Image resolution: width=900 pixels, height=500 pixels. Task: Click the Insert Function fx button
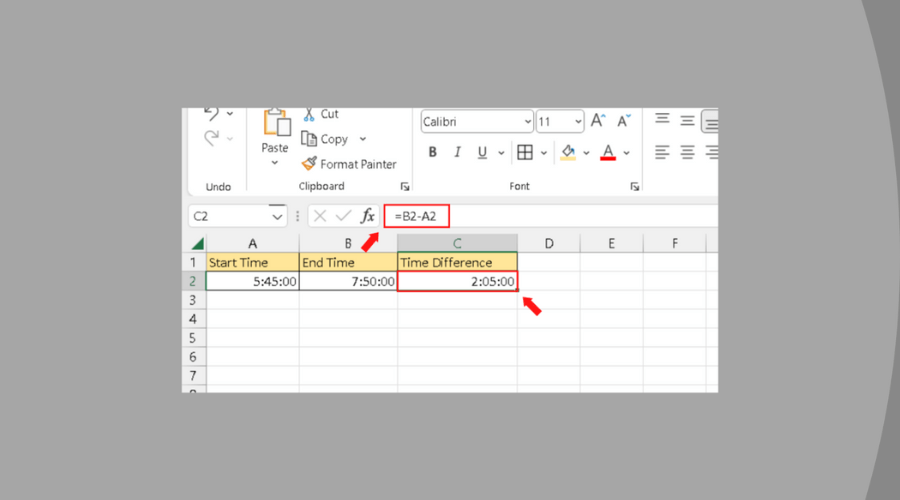367,216
